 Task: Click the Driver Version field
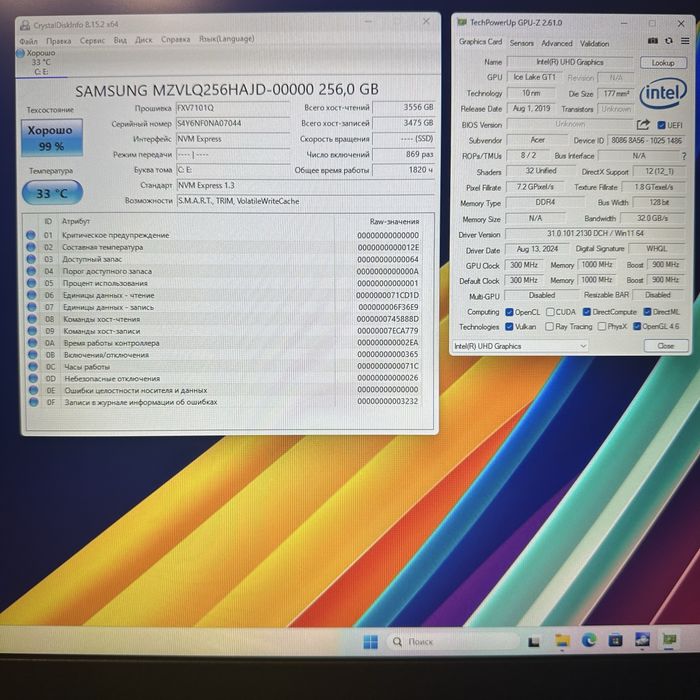pos(595,233)
